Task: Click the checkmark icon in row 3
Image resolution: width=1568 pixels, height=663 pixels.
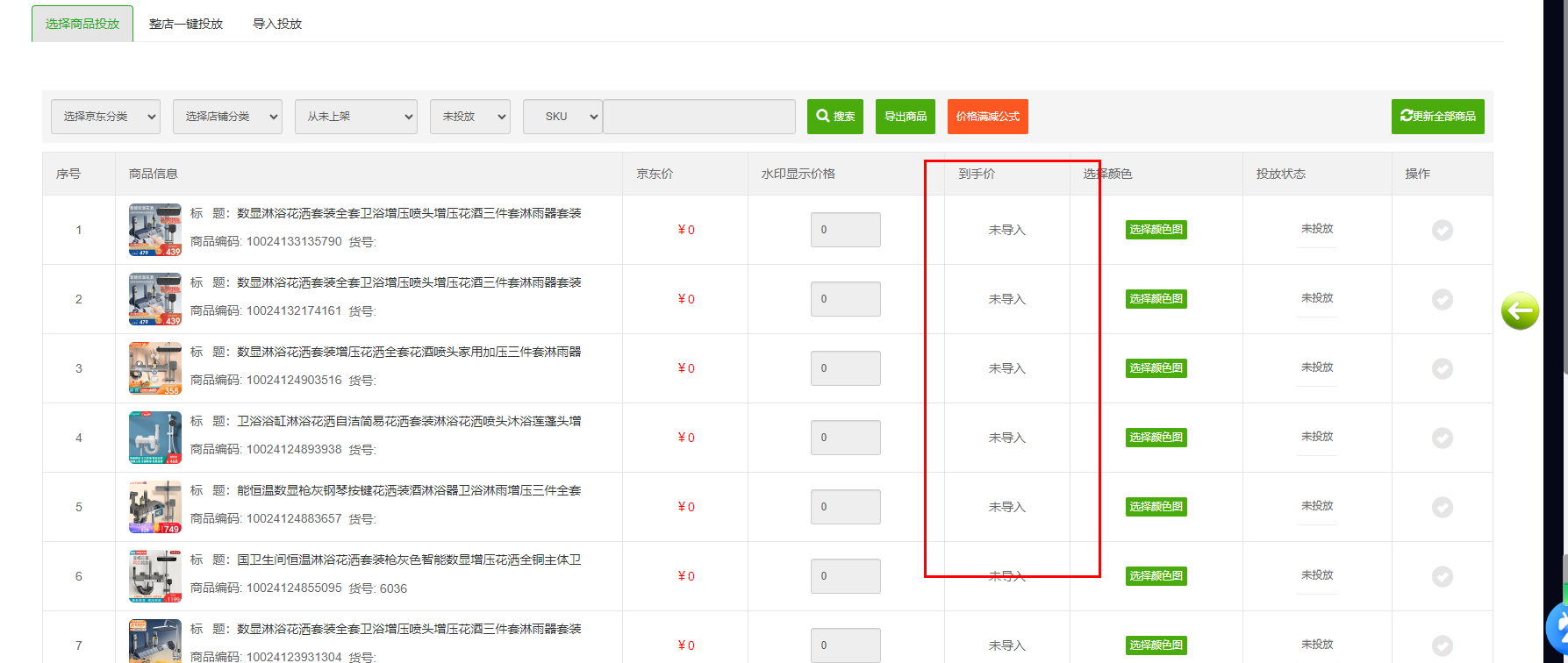Action: point(1442,368)
